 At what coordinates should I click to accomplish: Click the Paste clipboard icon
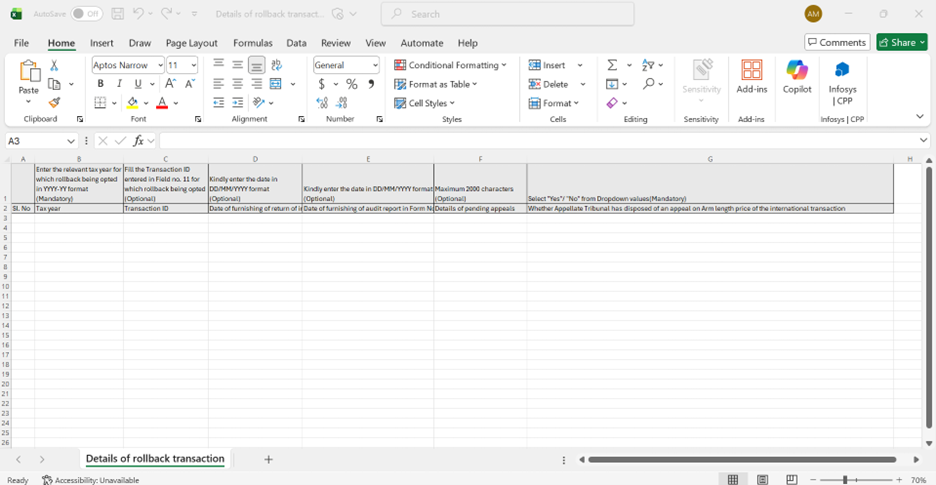pyautogui.click(x=29, y=71)
